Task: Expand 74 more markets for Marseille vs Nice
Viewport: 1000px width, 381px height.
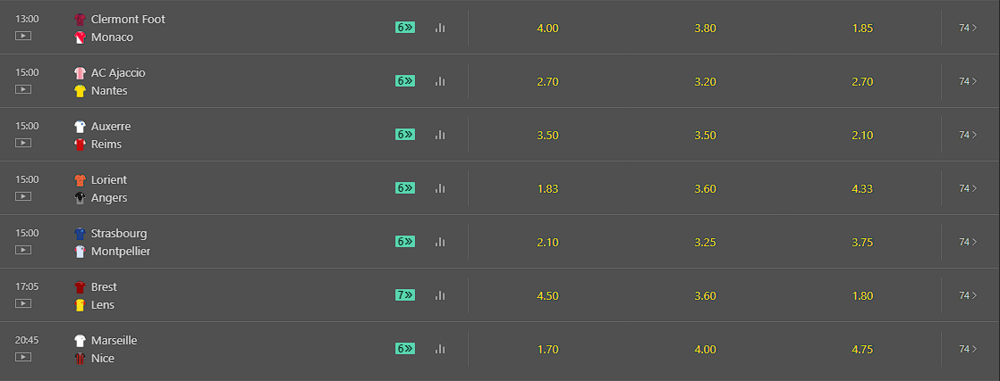Action: tap(967, 349)
